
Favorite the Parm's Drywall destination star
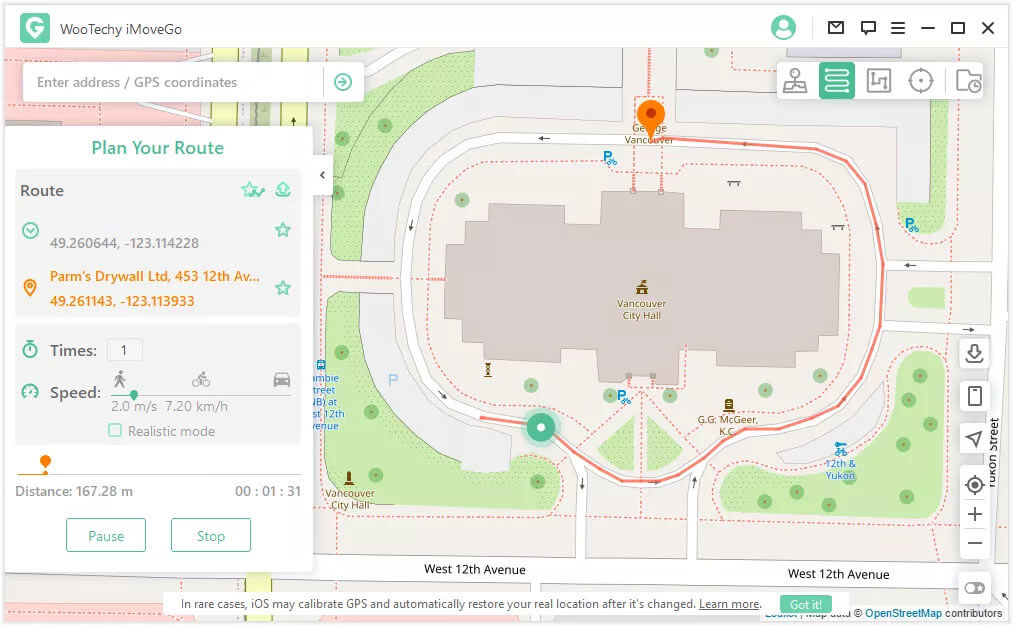click(x=283, y=288)
